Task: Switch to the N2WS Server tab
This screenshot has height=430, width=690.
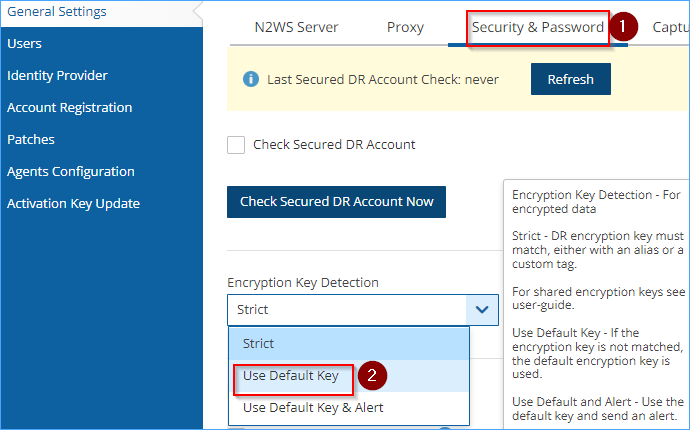Action: pyautogui.click(x=296, y=27)
